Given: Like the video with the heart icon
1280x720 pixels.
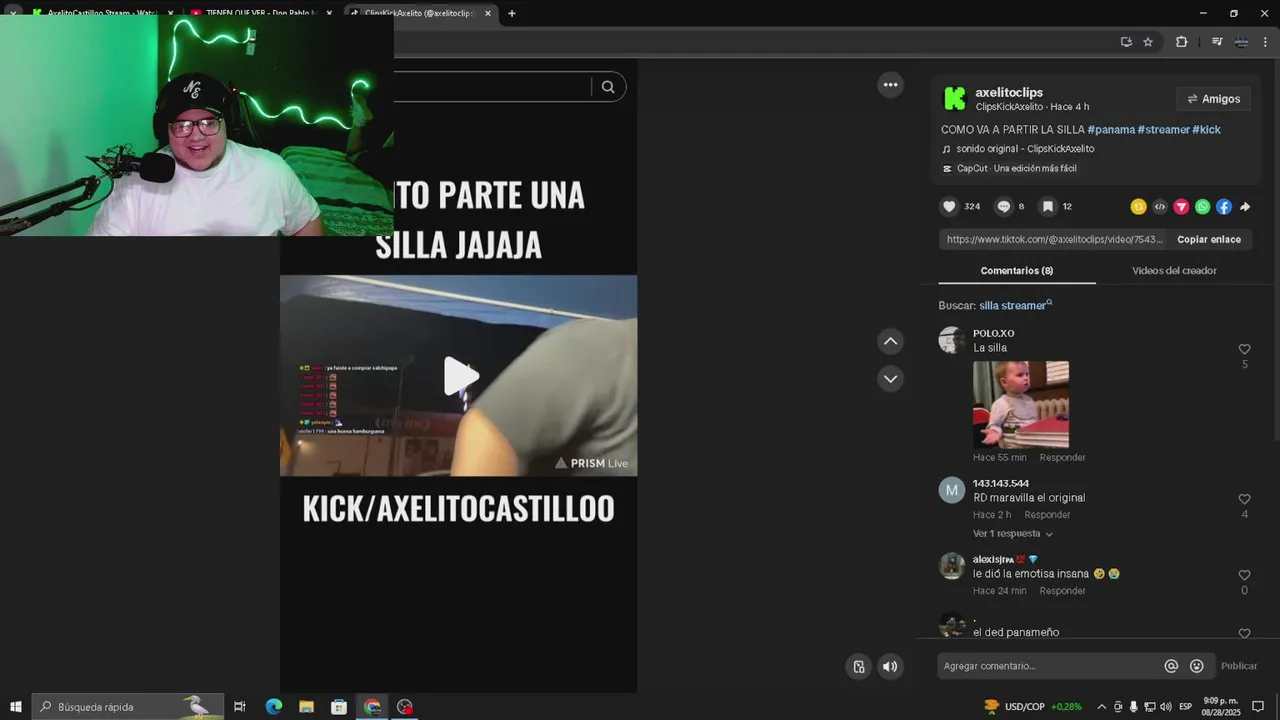Looking at the screenshot, I should point(949,207).
